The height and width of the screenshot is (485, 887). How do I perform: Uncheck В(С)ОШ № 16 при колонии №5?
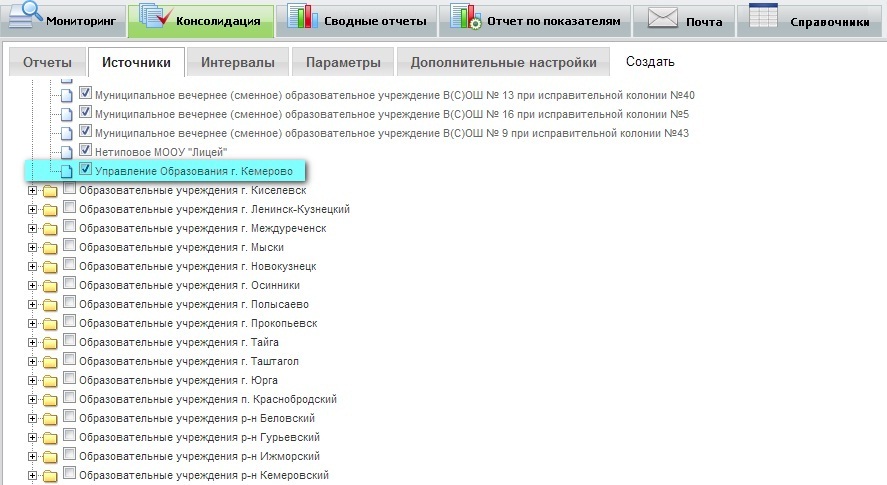(x=85, y=112)
